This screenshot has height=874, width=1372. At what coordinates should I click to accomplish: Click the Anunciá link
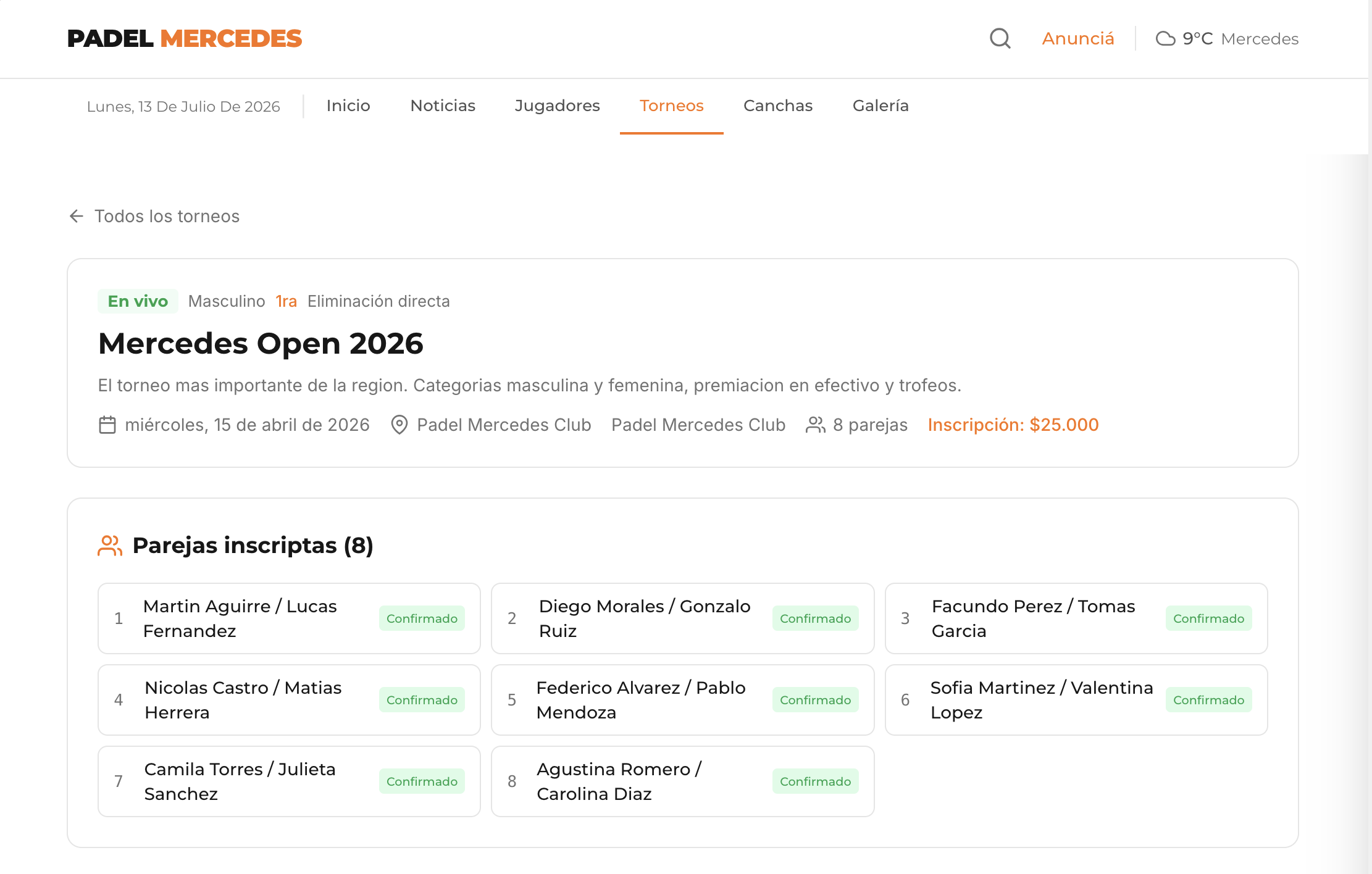(1078, 38)
